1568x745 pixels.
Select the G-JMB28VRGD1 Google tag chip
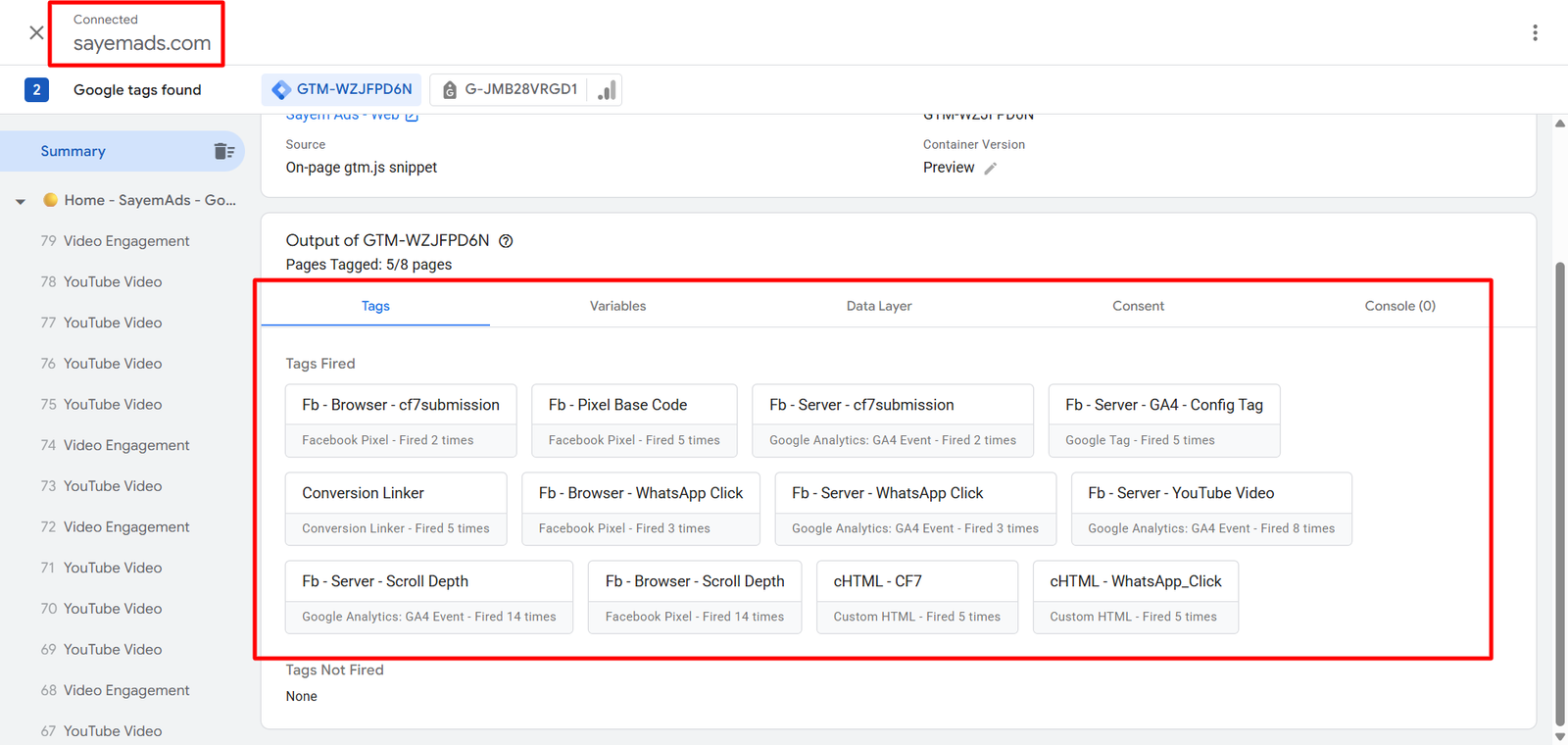point(510,89)
